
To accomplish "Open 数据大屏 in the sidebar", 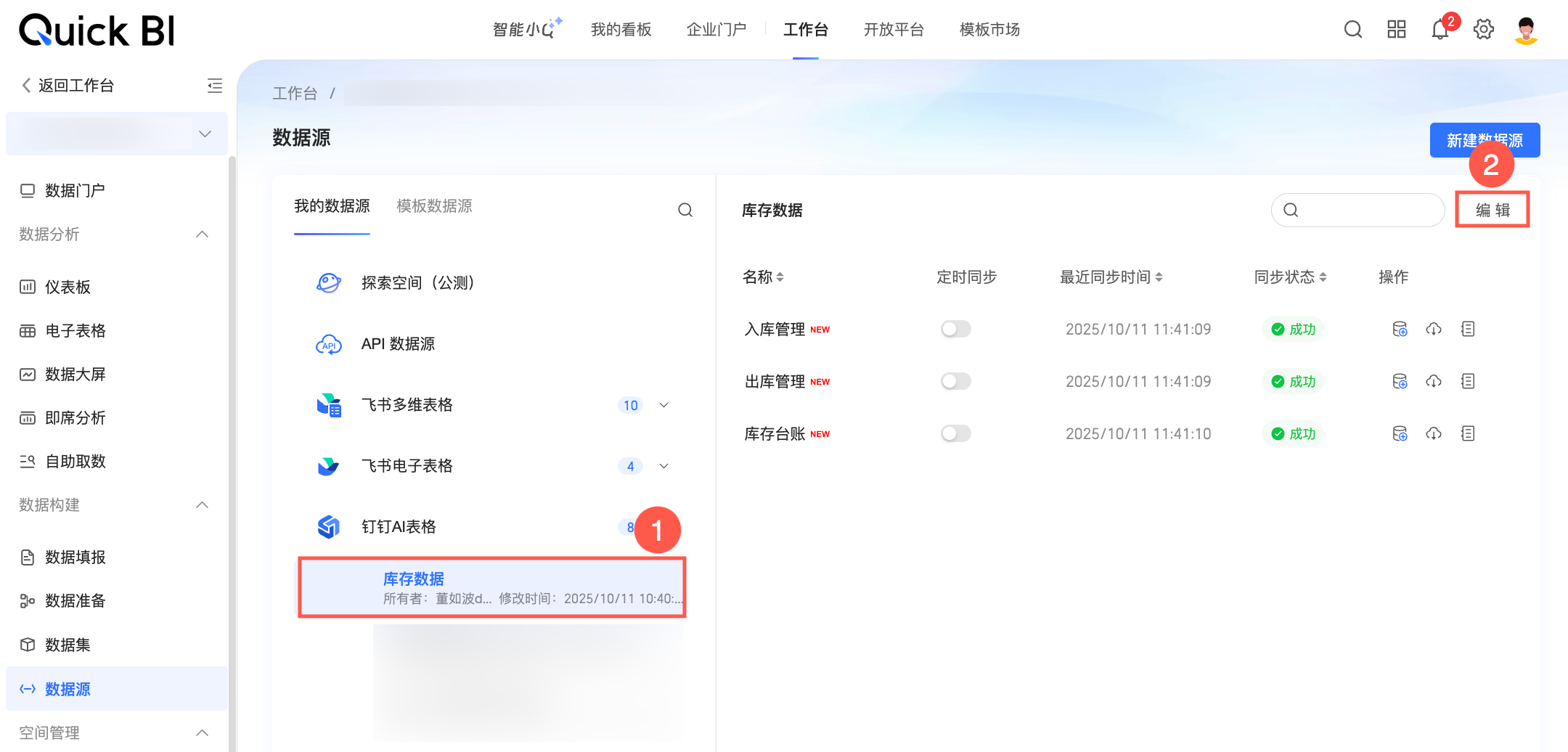I will [x=75, y=375].
